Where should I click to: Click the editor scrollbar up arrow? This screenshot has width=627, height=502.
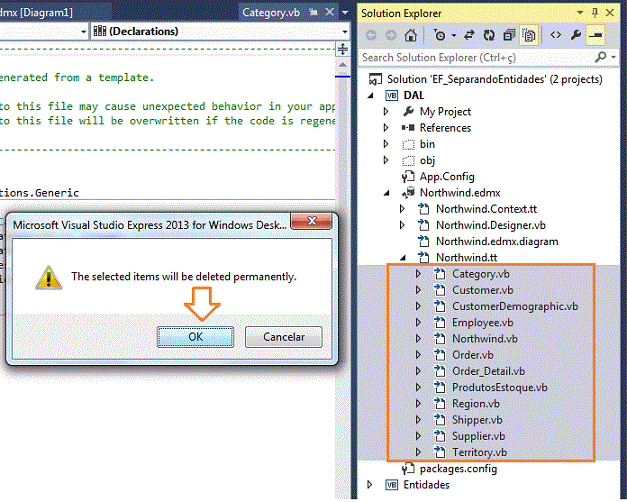point(343,65)
